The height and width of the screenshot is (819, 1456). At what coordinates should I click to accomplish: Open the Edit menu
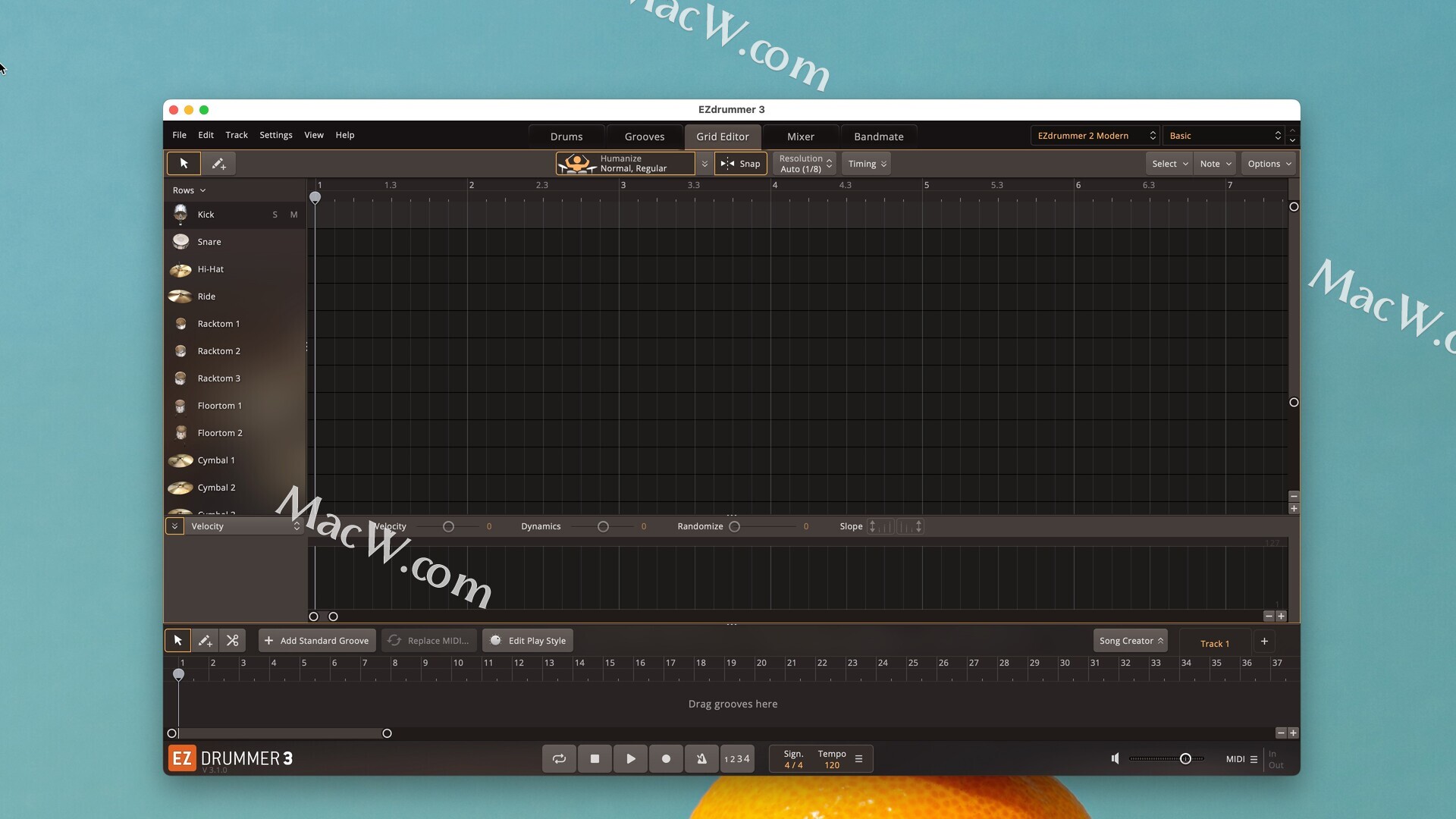click(x=206, y=135)
